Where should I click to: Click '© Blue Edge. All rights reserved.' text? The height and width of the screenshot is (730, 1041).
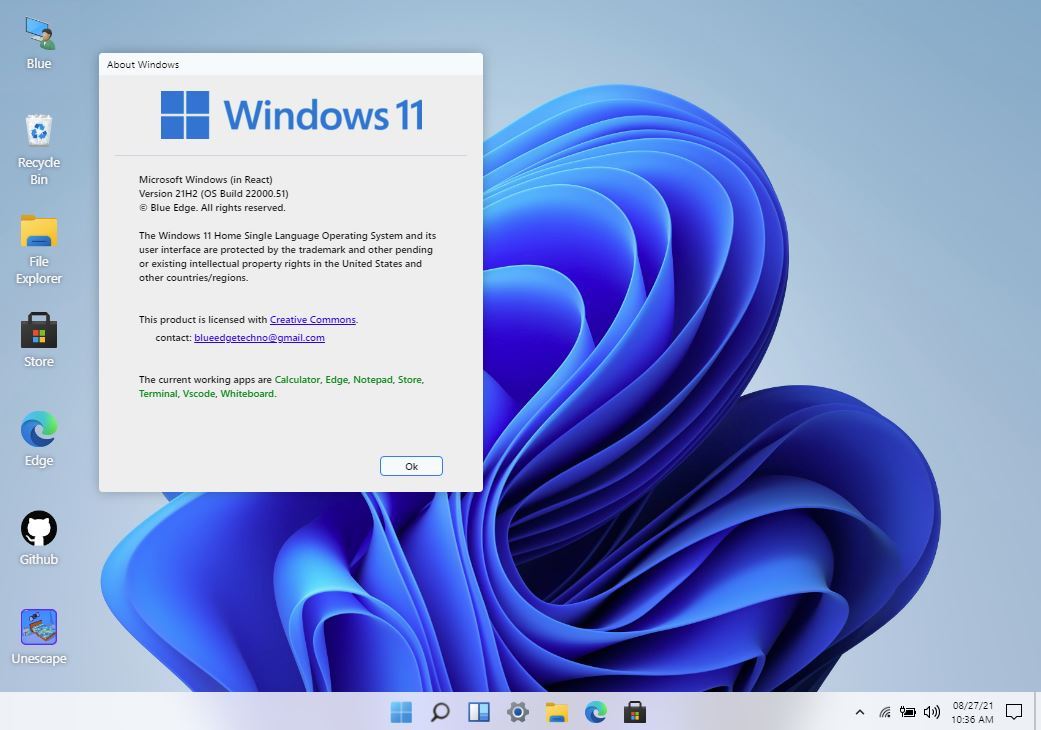tap(212, 208)
